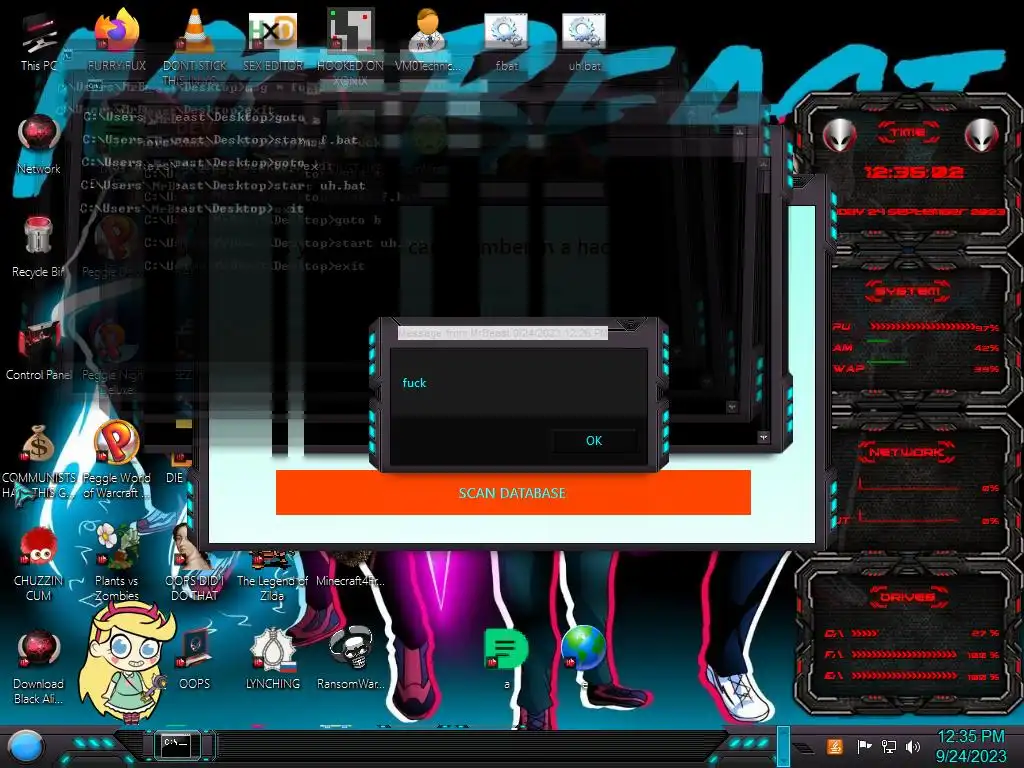Click the CPU usage bar in SYSTEM gadget
Image resolution: width=1024 pixels, height=768 pixels.
tap(923, 326)
